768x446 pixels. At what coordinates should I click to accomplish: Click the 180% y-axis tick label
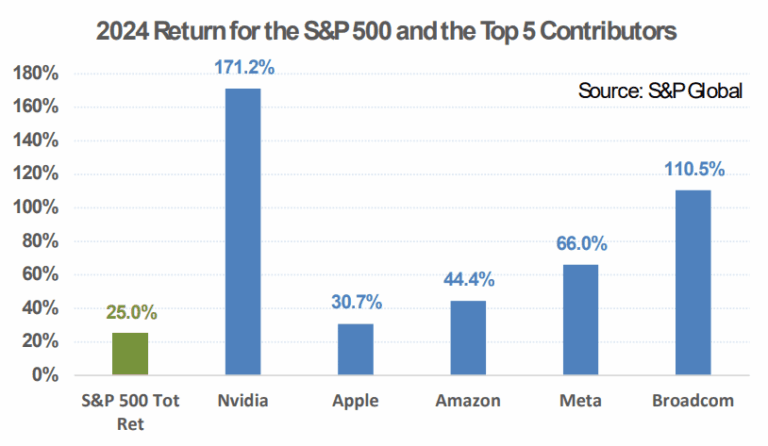click(37, 74)
